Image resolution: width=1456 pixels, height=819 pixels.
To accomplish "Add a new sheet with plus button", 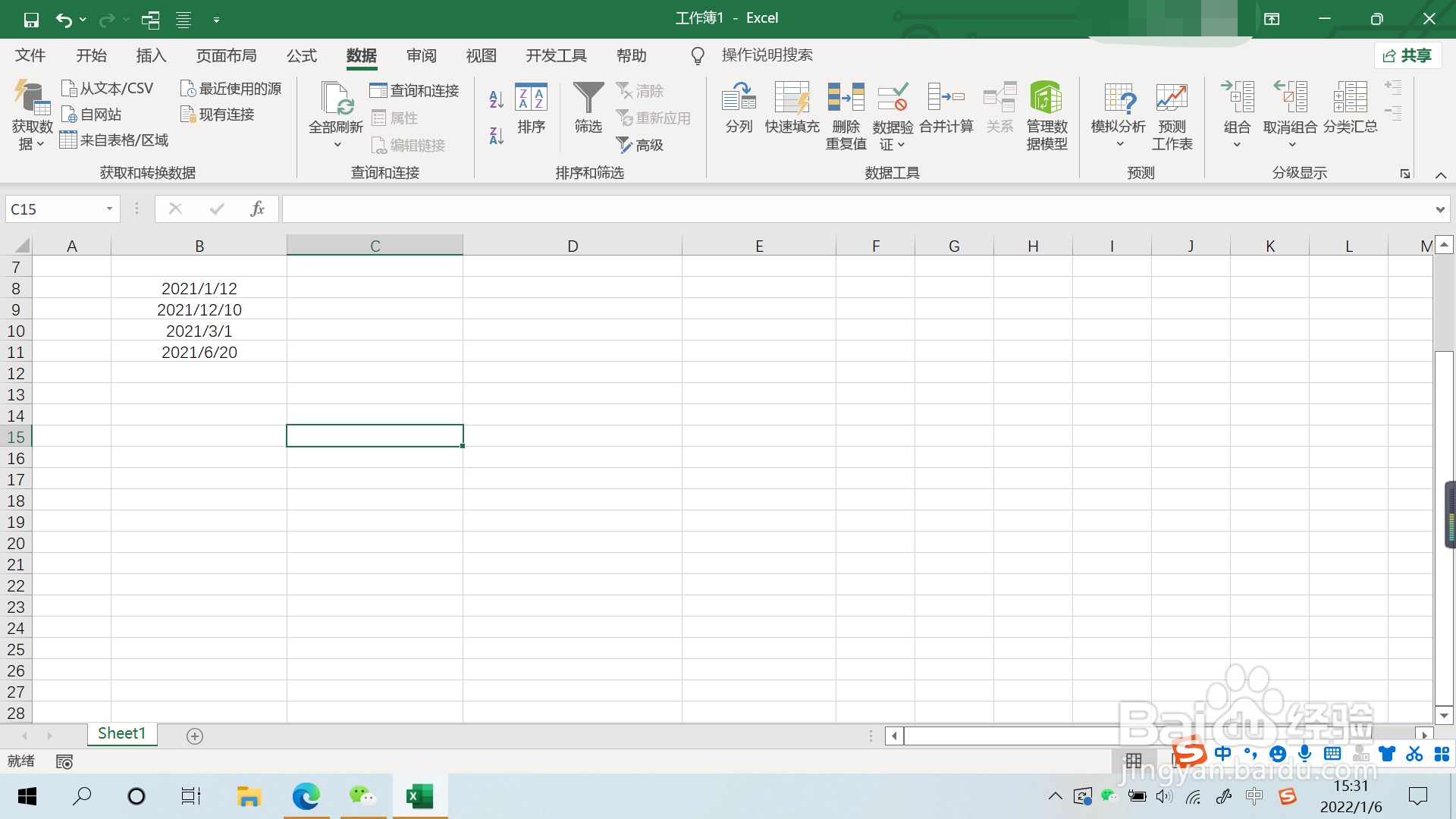I will click(x=195, y=736).
